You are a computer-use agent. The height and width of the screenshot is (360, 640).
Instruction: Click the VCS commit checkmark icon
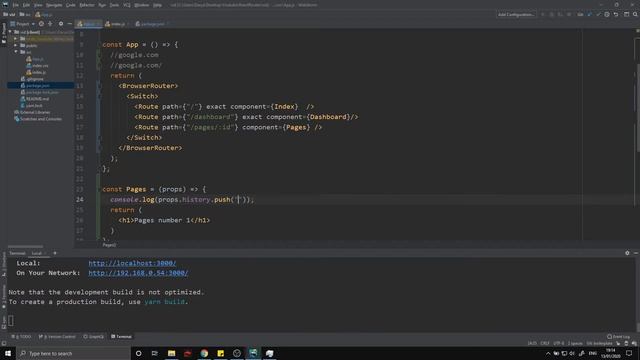click(598, 14)
